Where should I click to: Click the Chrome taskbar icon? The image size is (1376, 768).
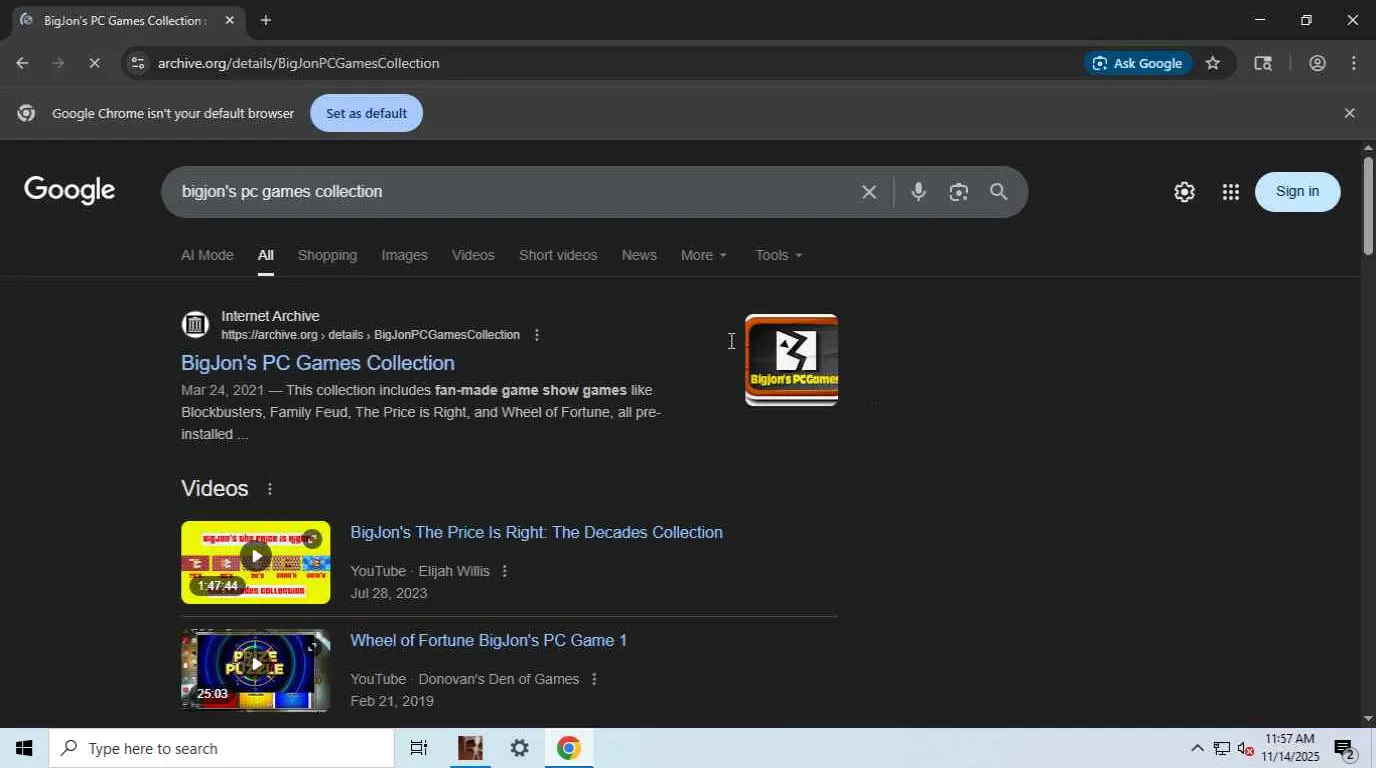[x=569, y=748]
